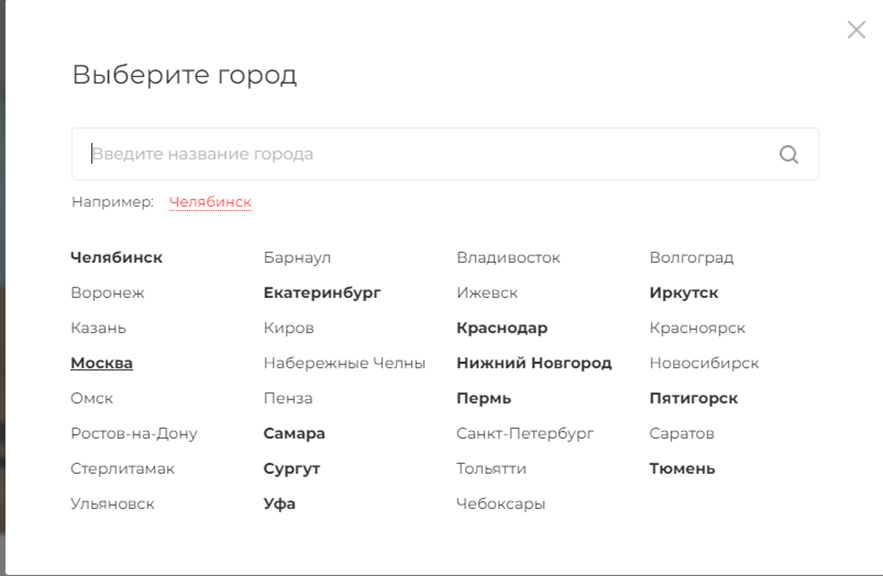Image resolution: width=883 pixels, height=576 pixels.
Task: Pick Пермь
Action: [484, 398]
